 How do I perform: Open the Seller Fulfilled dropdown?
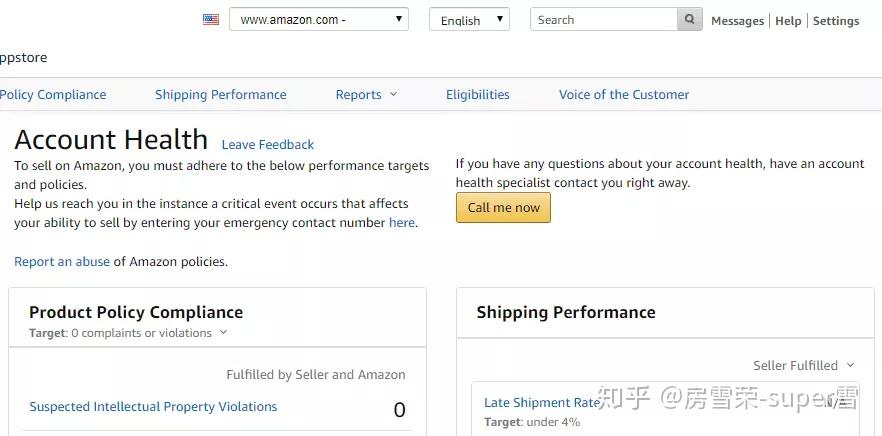click(804, 366)
